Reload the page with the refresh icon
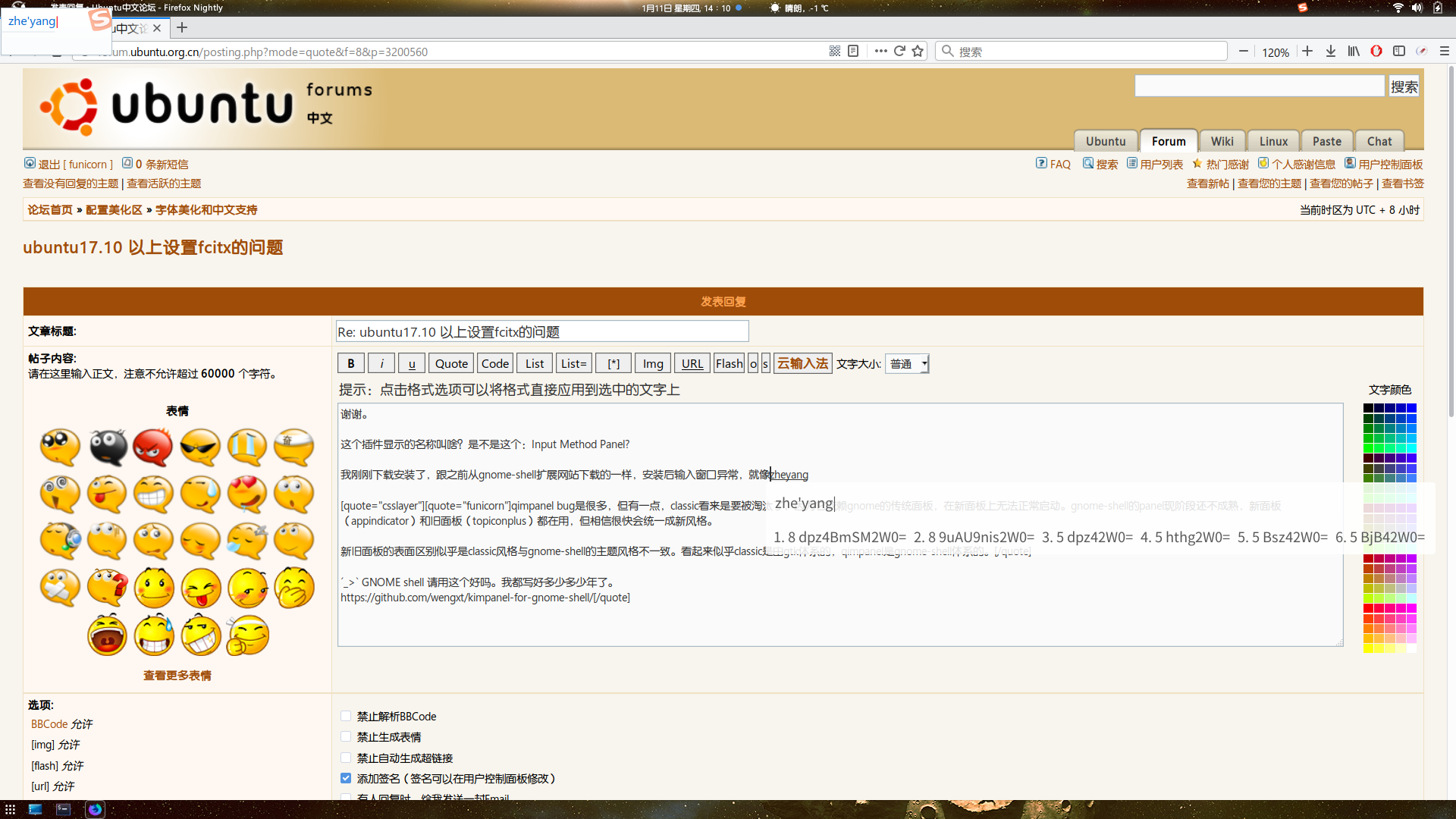Screen dimensions: 1456x819 pyautogui.click(x=899, y=51)
